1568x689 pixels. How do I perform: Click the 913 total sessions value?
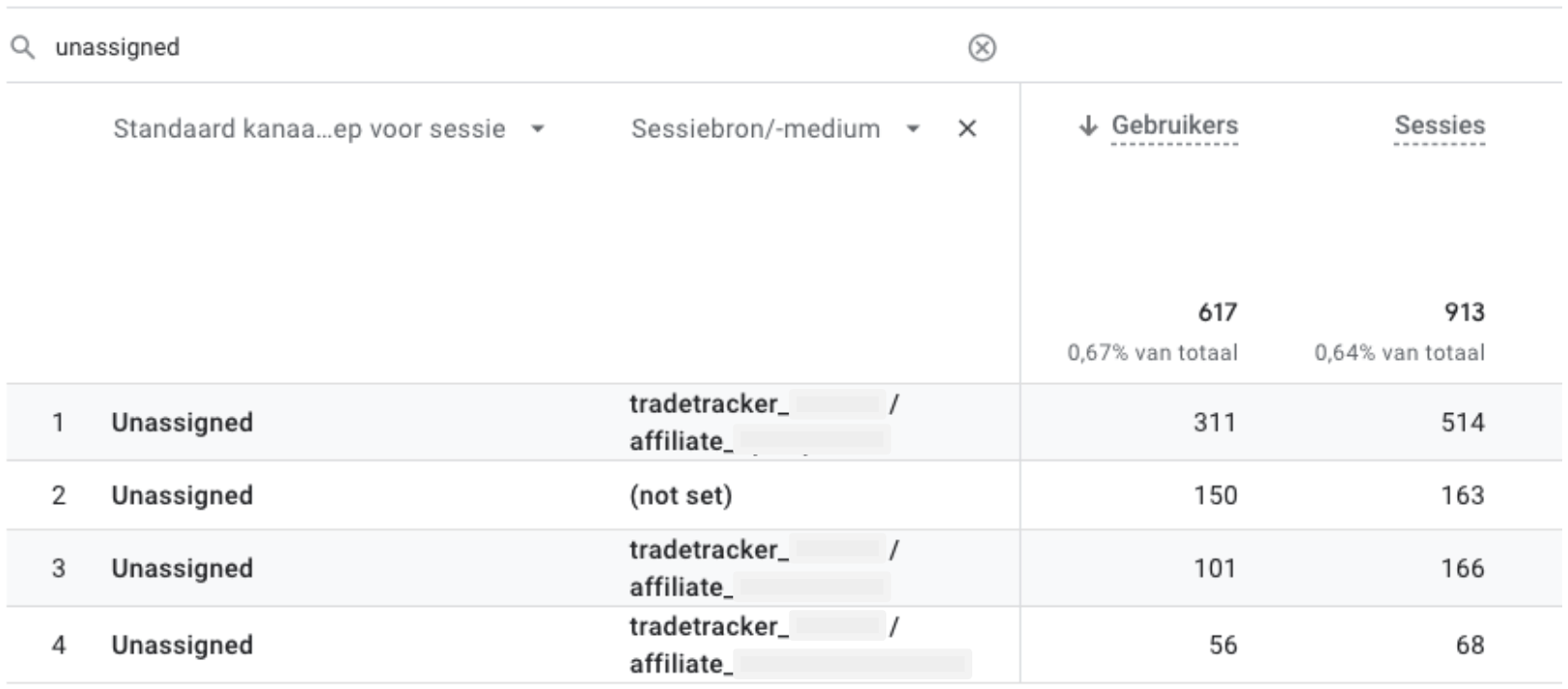tap(1464, 313)
